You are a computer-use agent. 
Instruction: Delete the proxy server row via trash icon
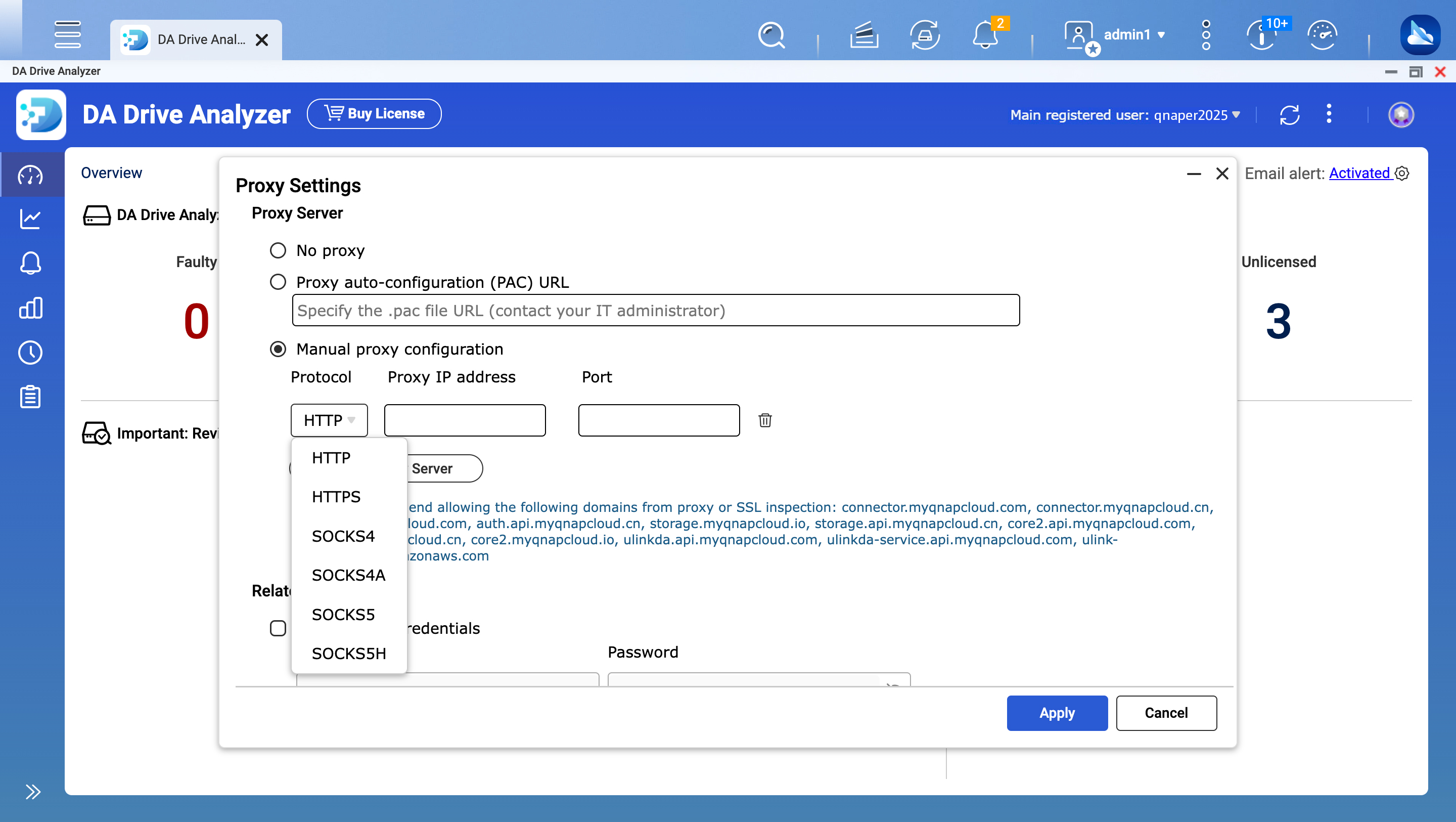(x=765, y=420)
